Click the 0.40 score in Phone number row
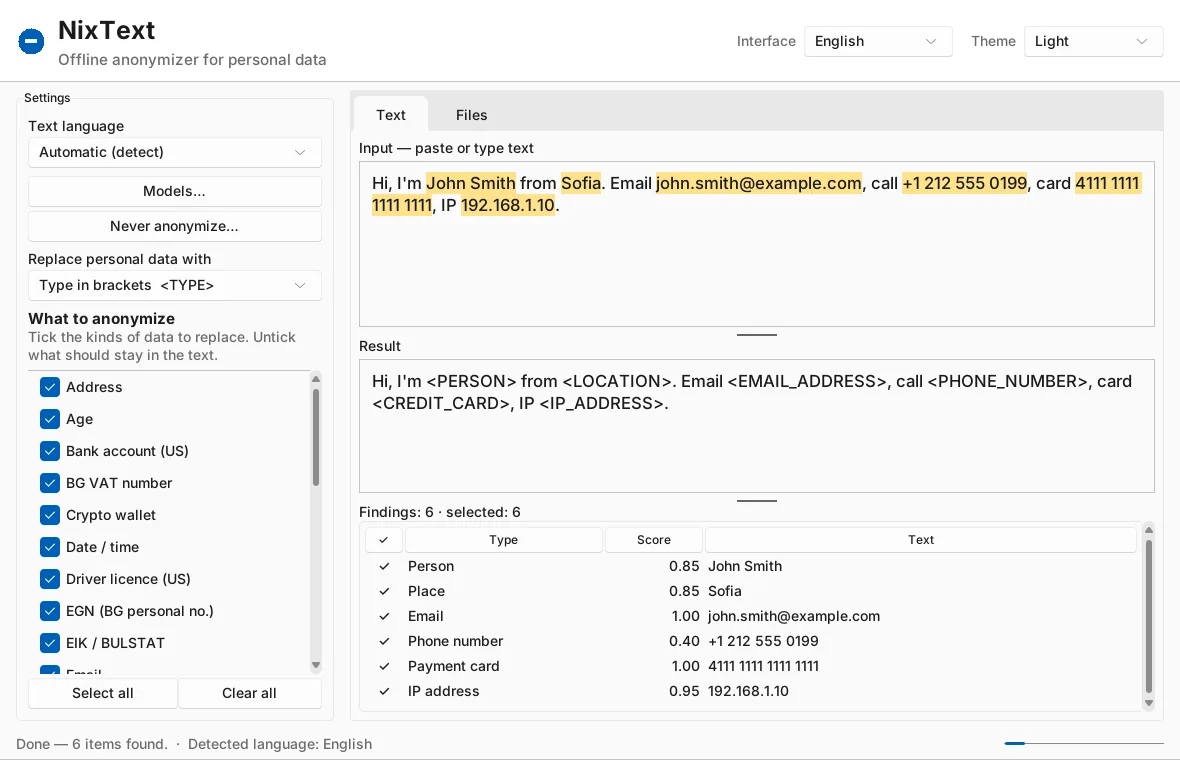1180x760 pixels. pyautogui.click(x=683, y=641)
